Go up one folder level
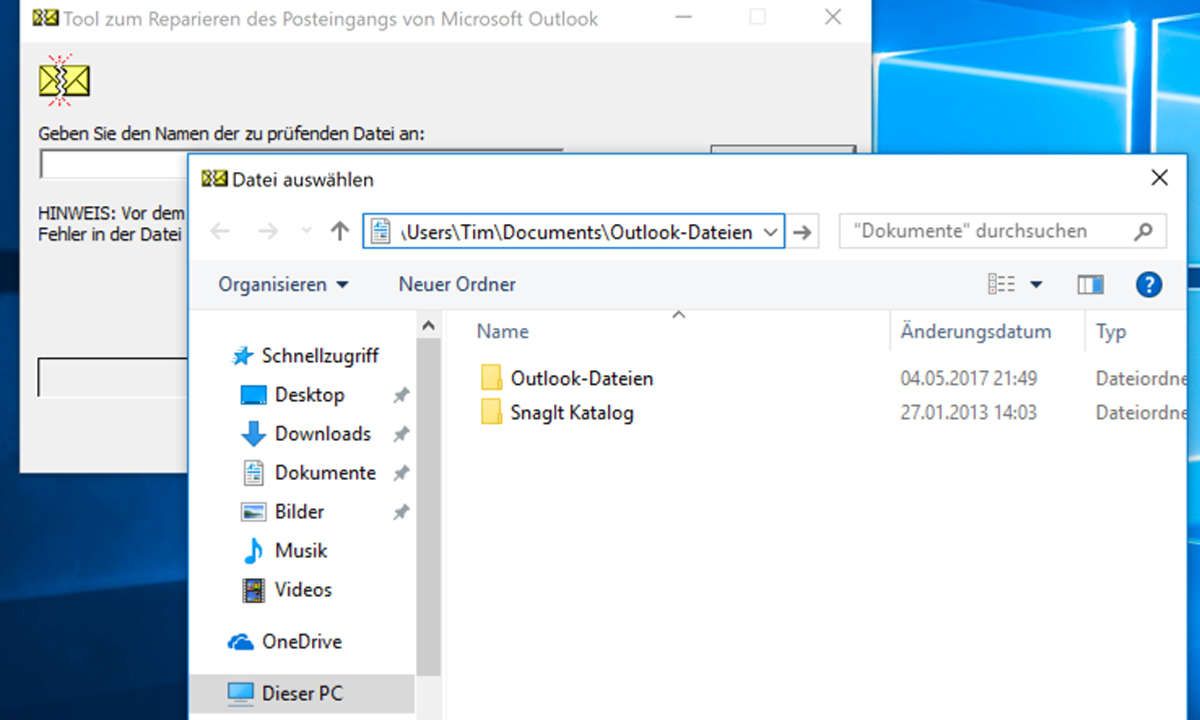Image resolution: width=1200 pixels, height=720 pixels. pyautogui.click(x=339, y=232)
